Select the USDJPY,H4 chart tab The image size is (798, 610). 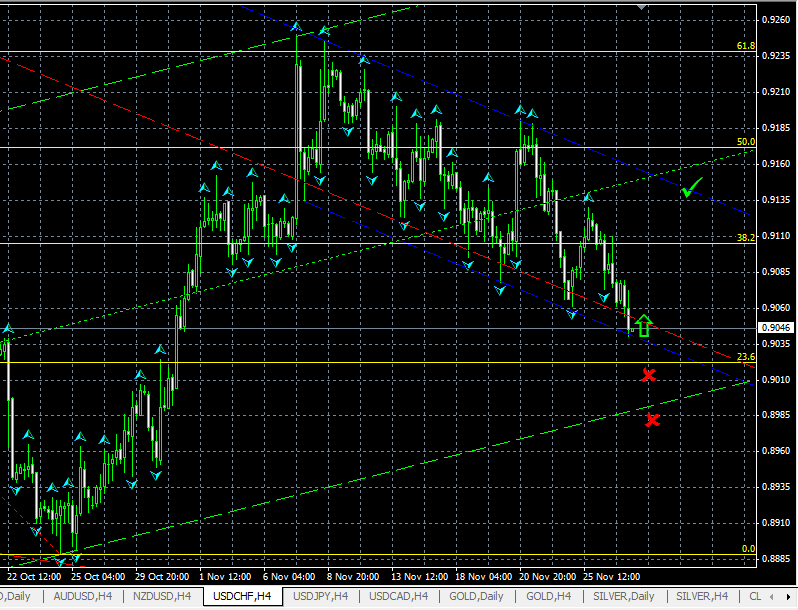[x=321, y=596]
